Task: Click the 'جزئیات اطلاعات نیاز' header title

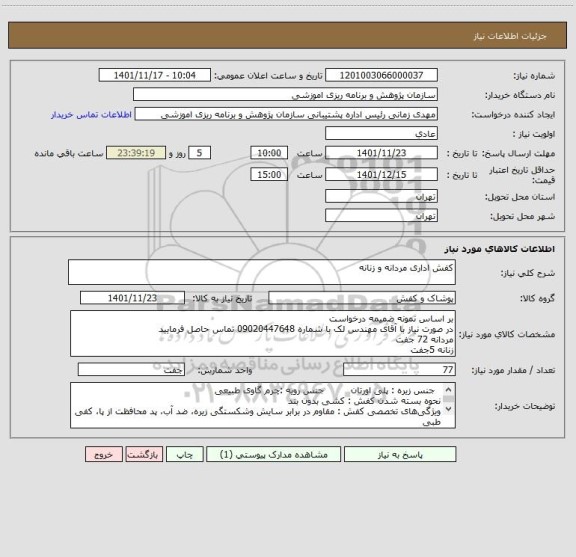Action: pyautogui.click(x=510, y=36)
